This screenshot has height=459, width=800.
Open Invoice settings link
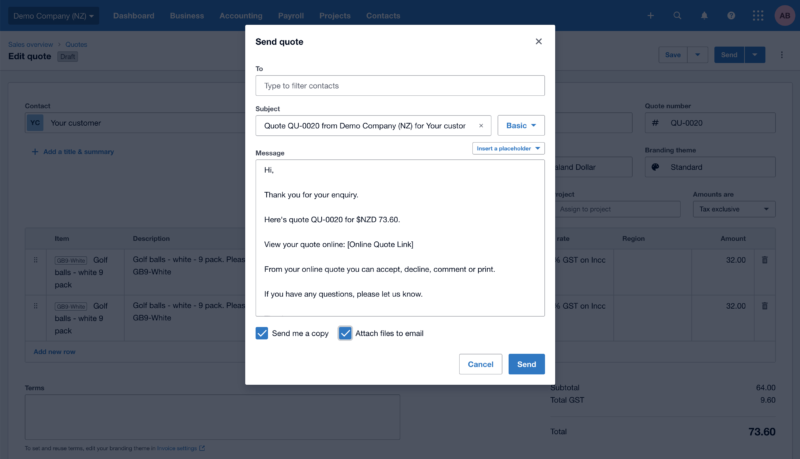(x=177, y=448)
